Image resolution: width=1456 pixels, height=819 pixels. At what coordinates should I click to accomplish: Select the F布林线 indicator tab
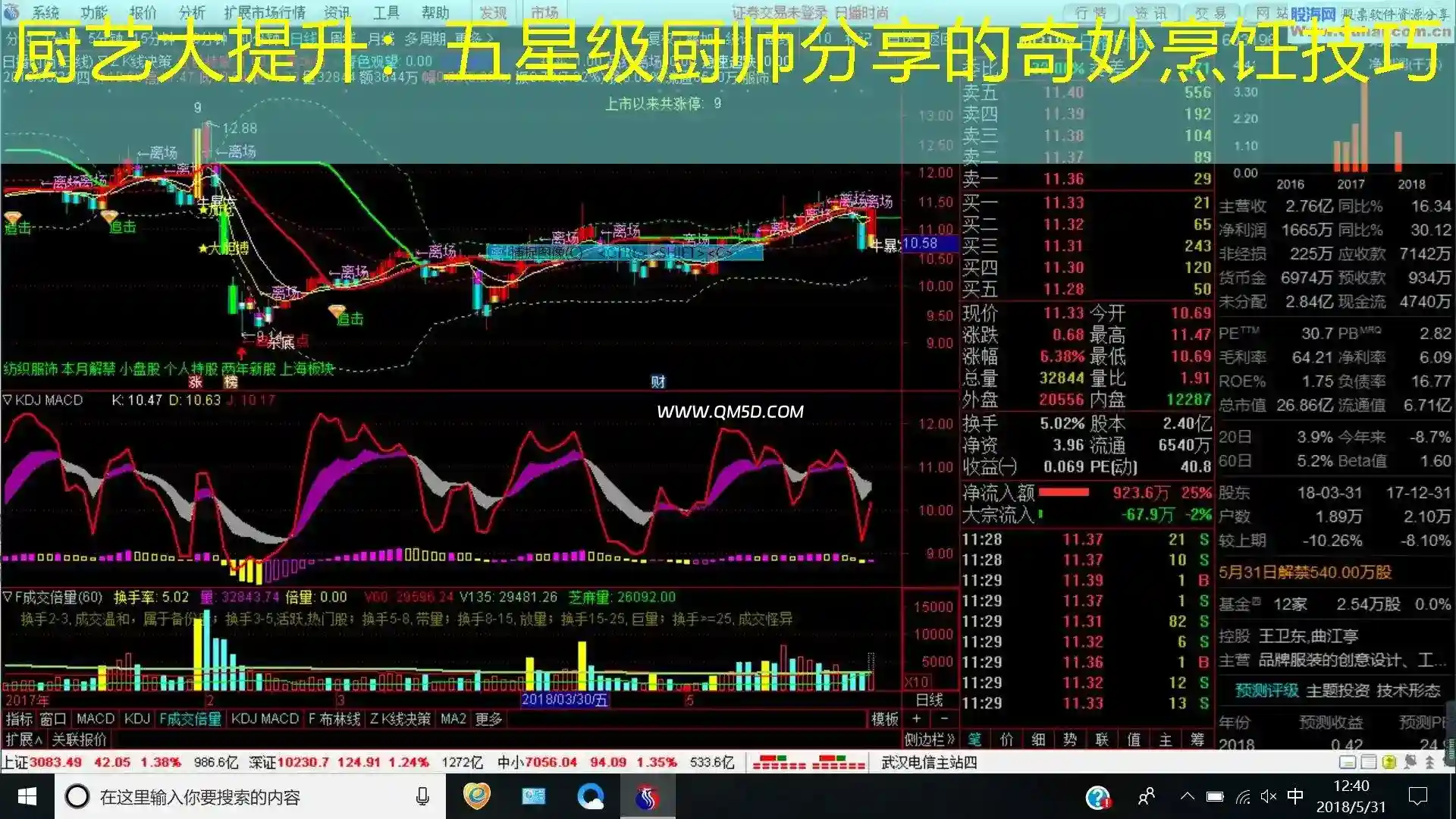(334, 719)
